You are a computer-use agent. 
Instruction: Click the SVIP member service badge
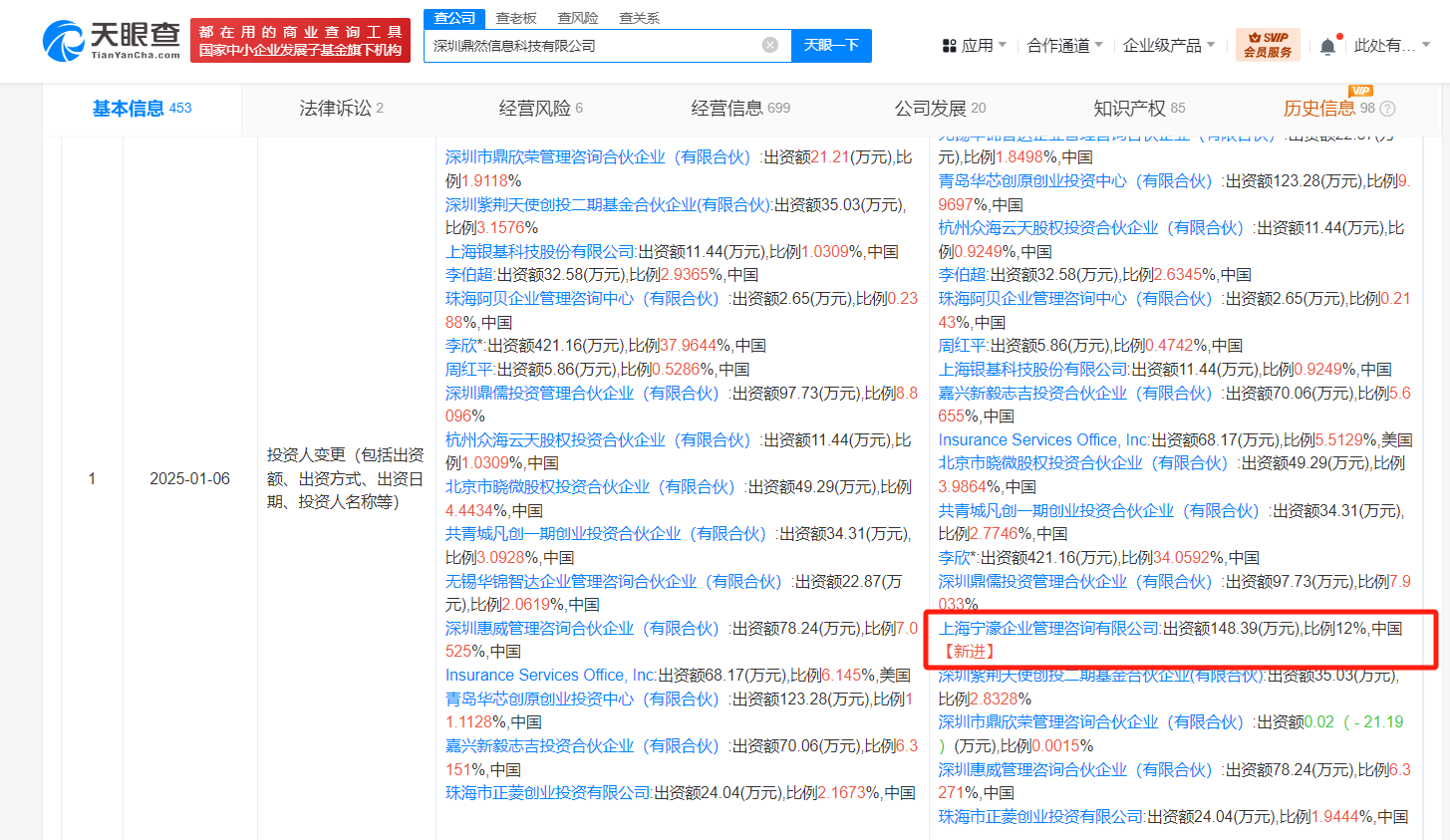tap(1268, 45)
